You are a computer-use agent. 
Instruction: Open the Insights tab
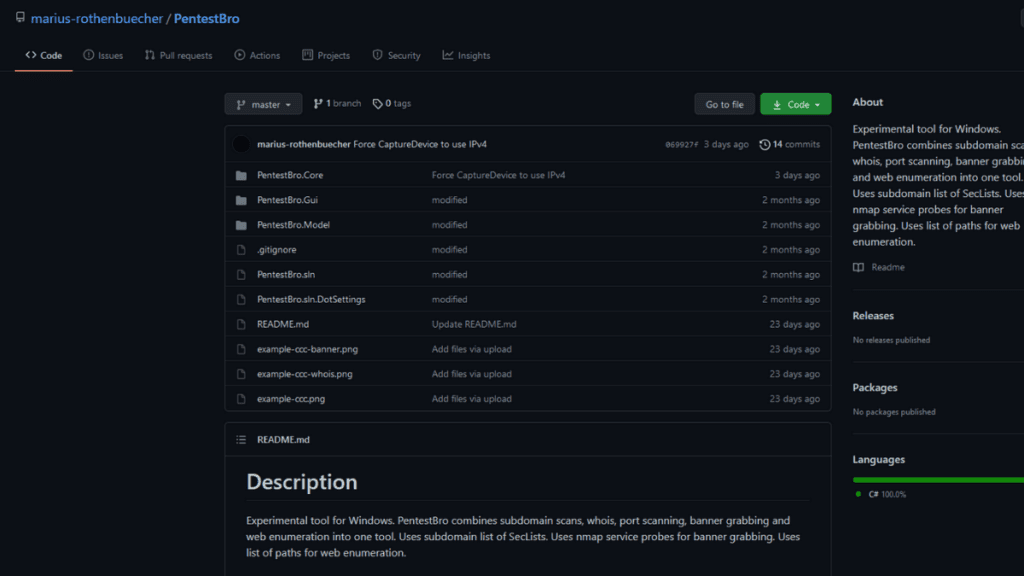pyautogui.click(x=466, y=56)
